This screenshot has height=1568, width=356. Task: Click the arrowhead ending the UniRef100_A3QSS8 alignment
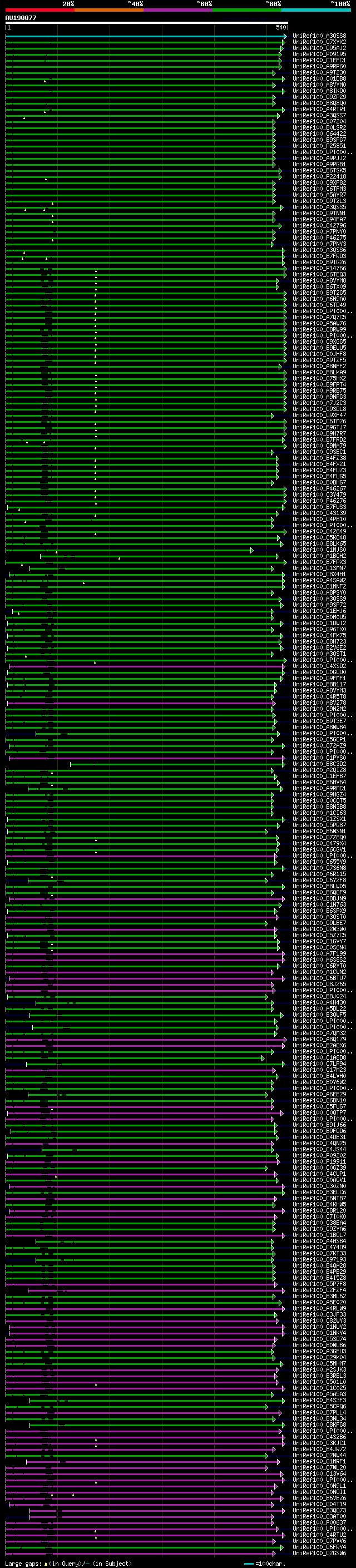pos(285,36)
